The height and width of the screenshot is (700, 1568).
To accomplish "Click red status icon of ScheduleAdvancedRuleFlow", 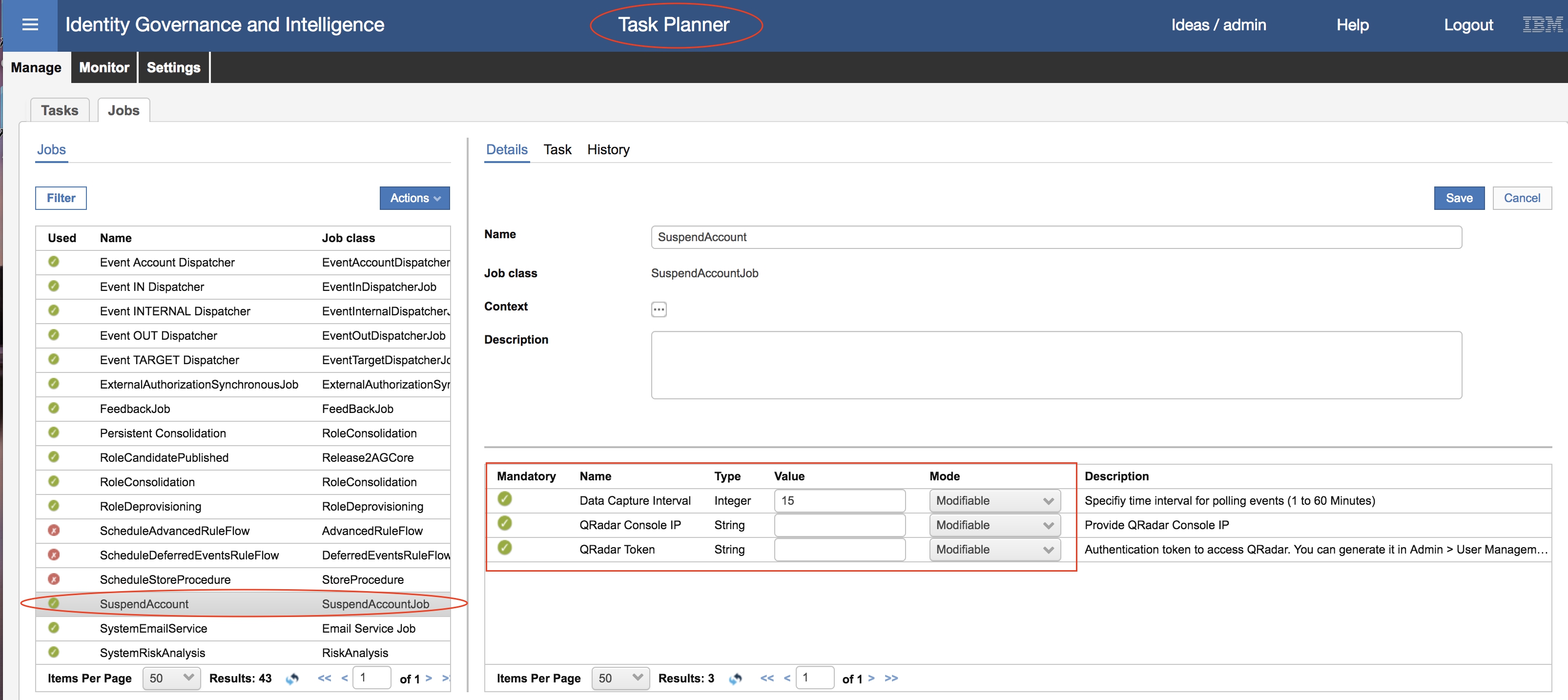I will 54,530.
